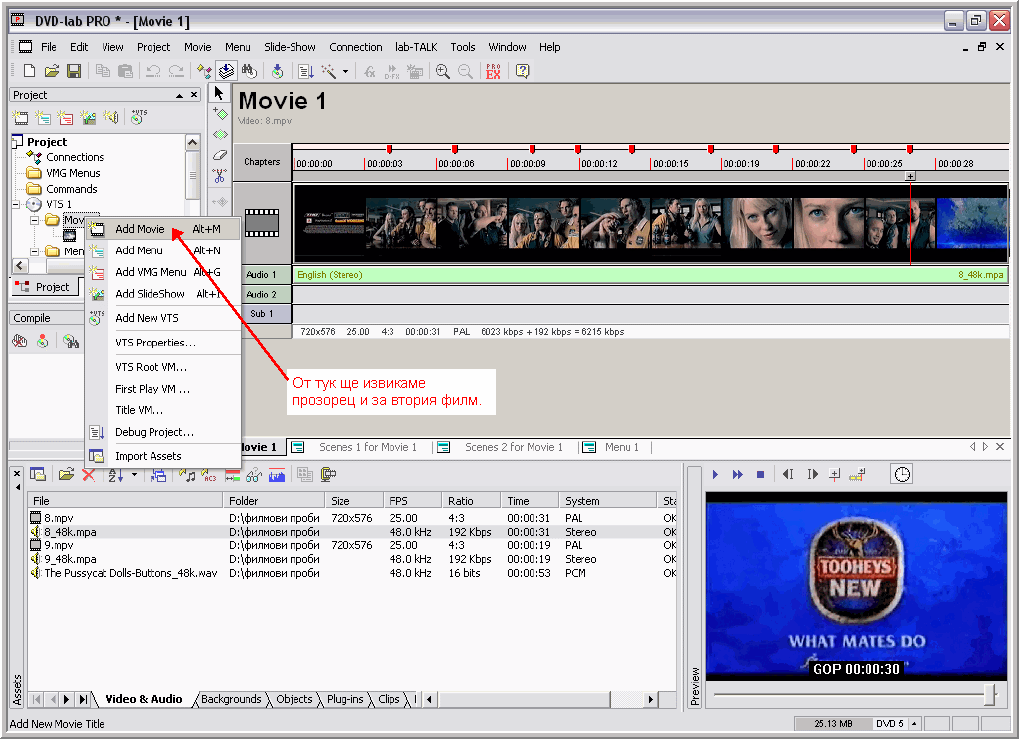Select The Pussycat Dolls-Buttons_48k.wav asset
The image size is (1019, 739).
[351, 573]
